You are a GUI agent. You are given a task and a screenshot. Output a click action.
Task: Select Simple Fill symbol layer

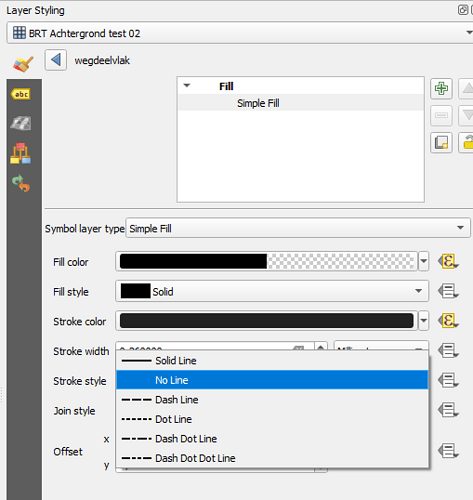(x=258, y=103)
